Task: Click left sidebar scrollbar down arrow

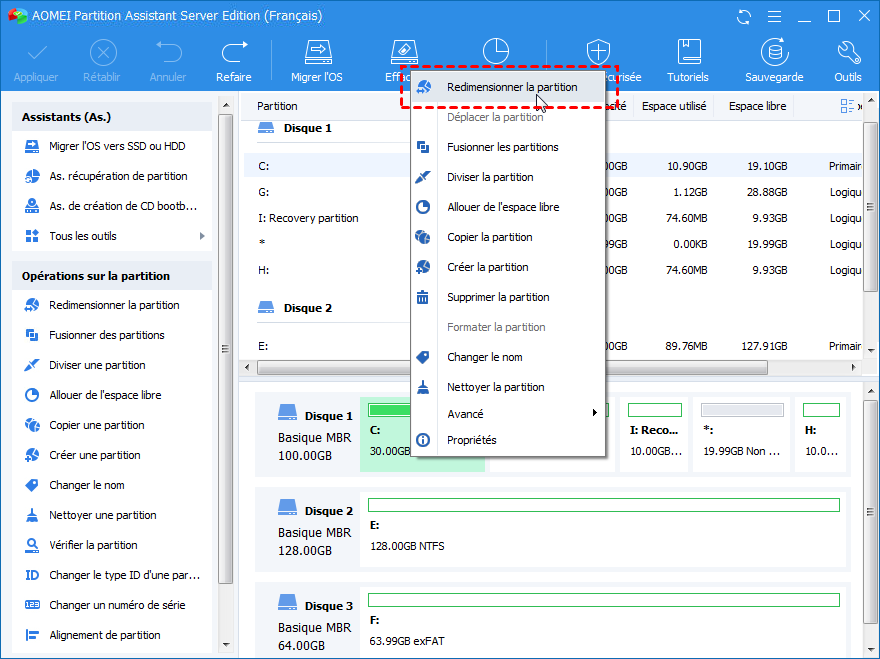Action: tap(226, 645)
